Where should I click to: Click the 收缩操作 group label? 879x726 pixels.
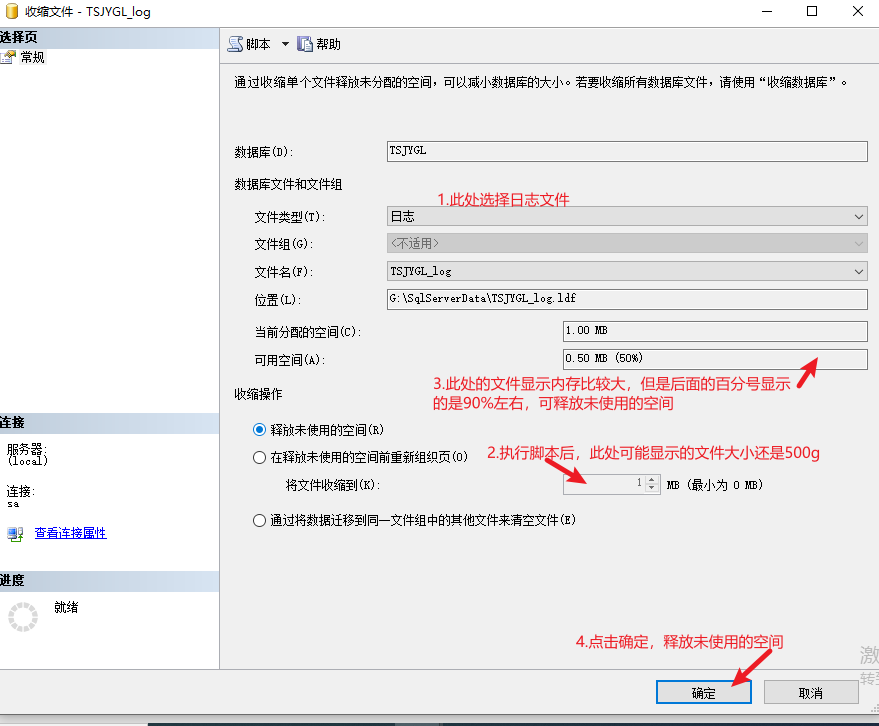[x=258, y=394]
